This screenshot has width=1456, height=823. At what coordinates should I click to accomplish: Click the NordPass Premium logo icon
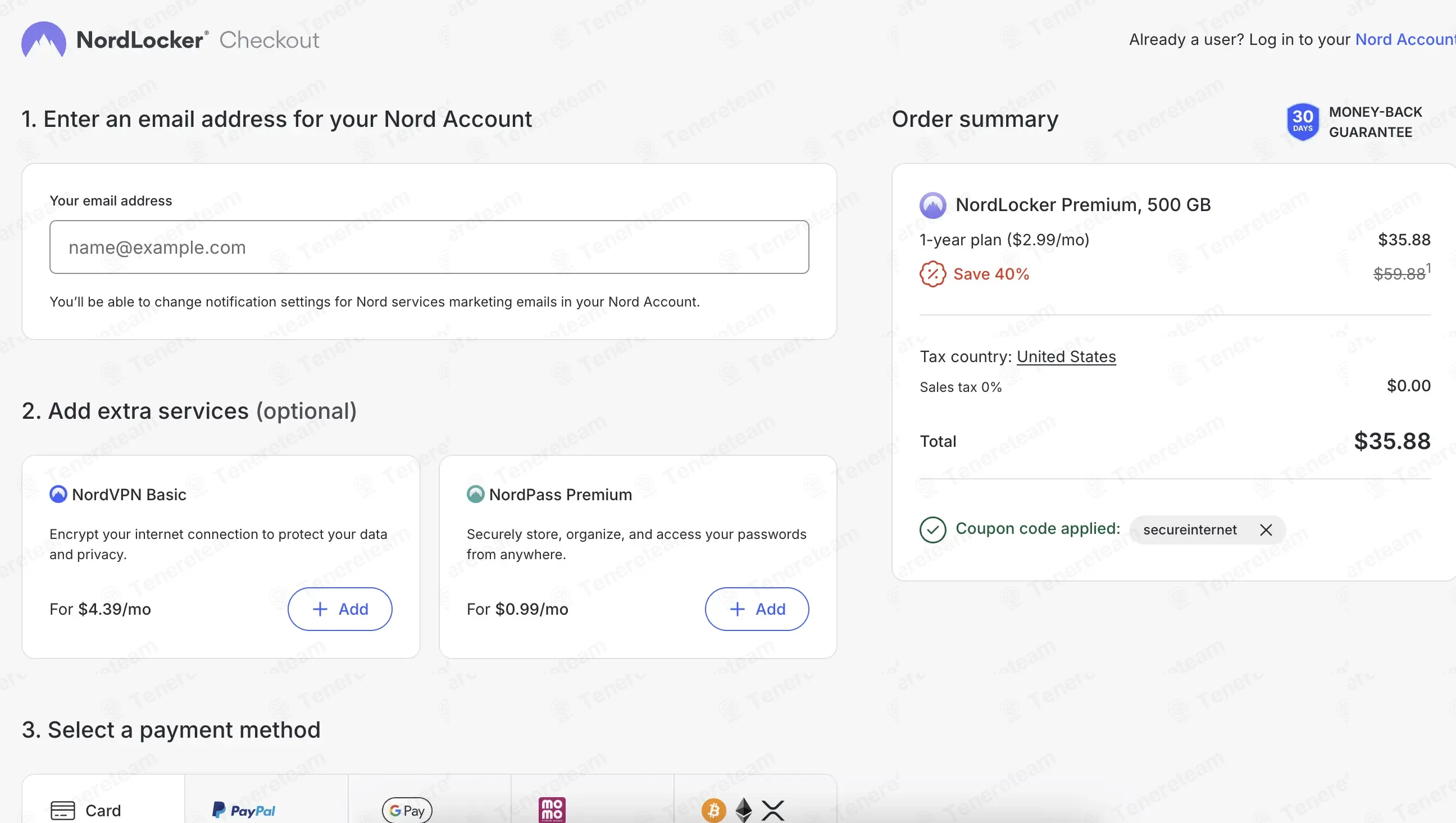(476, 495)
